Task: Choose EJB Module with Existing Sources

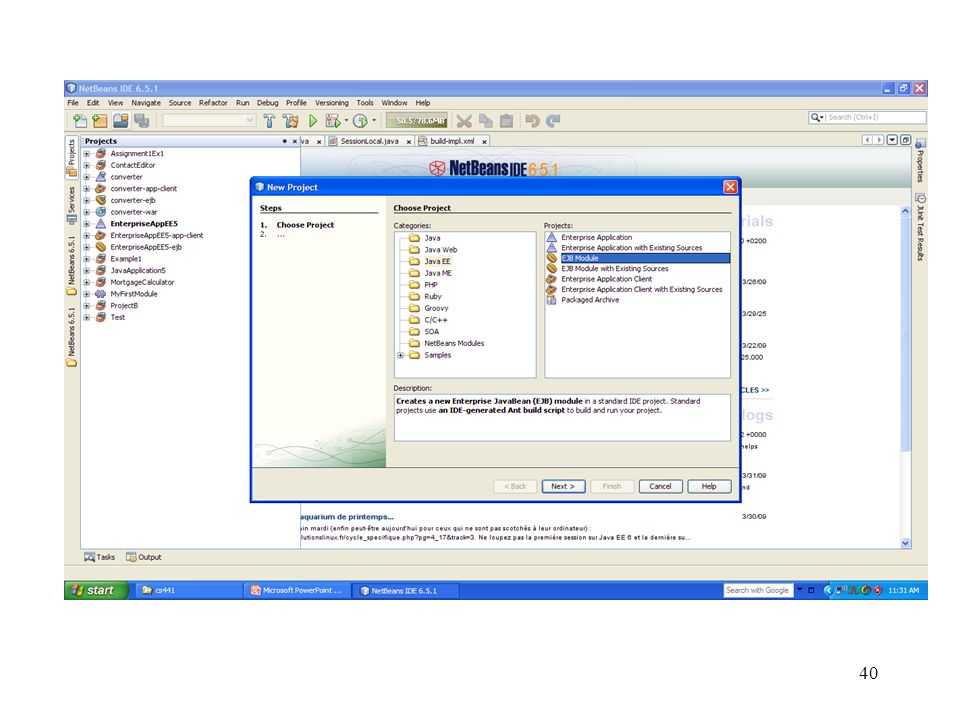Action: pos(615,269)
